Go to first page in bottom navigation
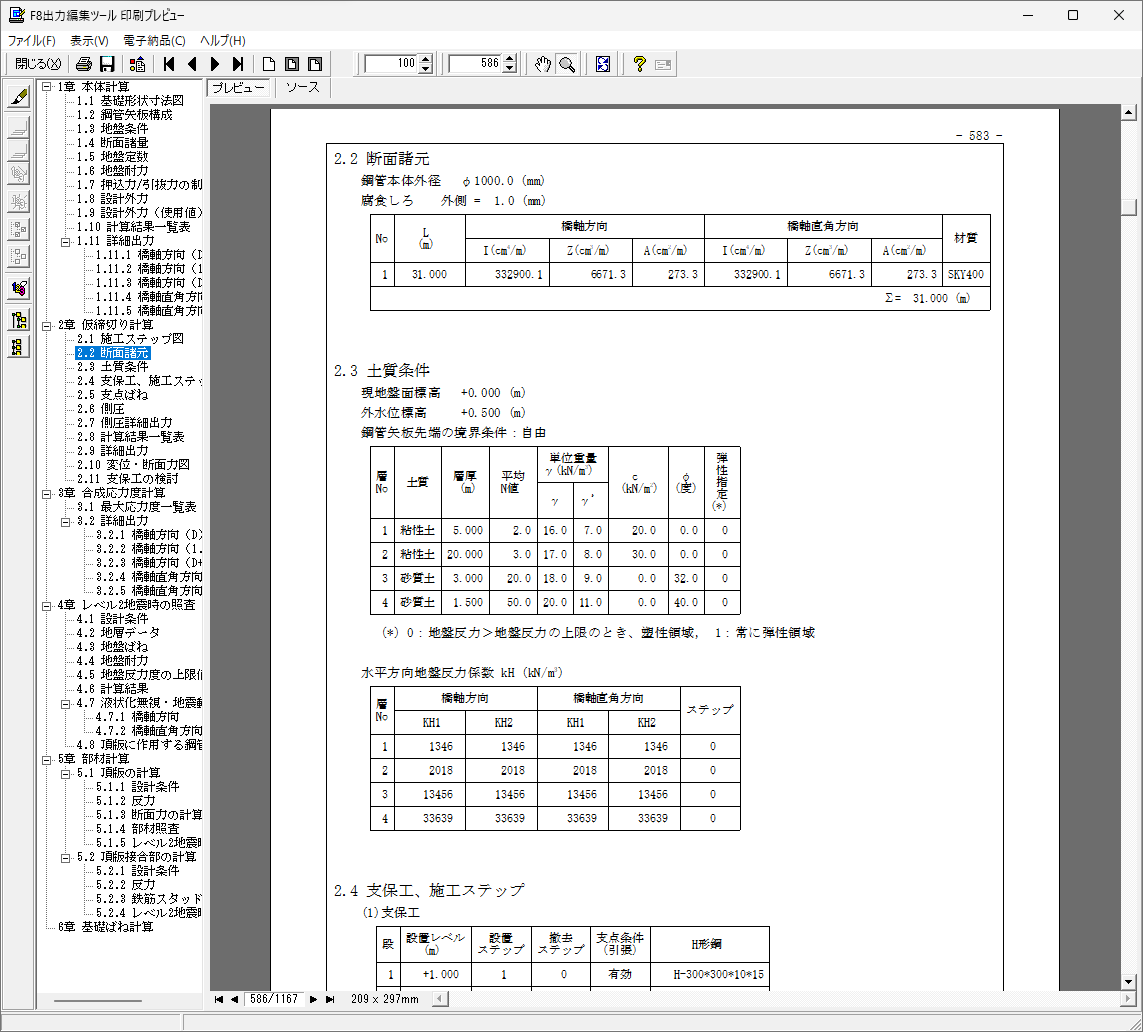Screen dimensions: 1143x1032 coord(219,999)
